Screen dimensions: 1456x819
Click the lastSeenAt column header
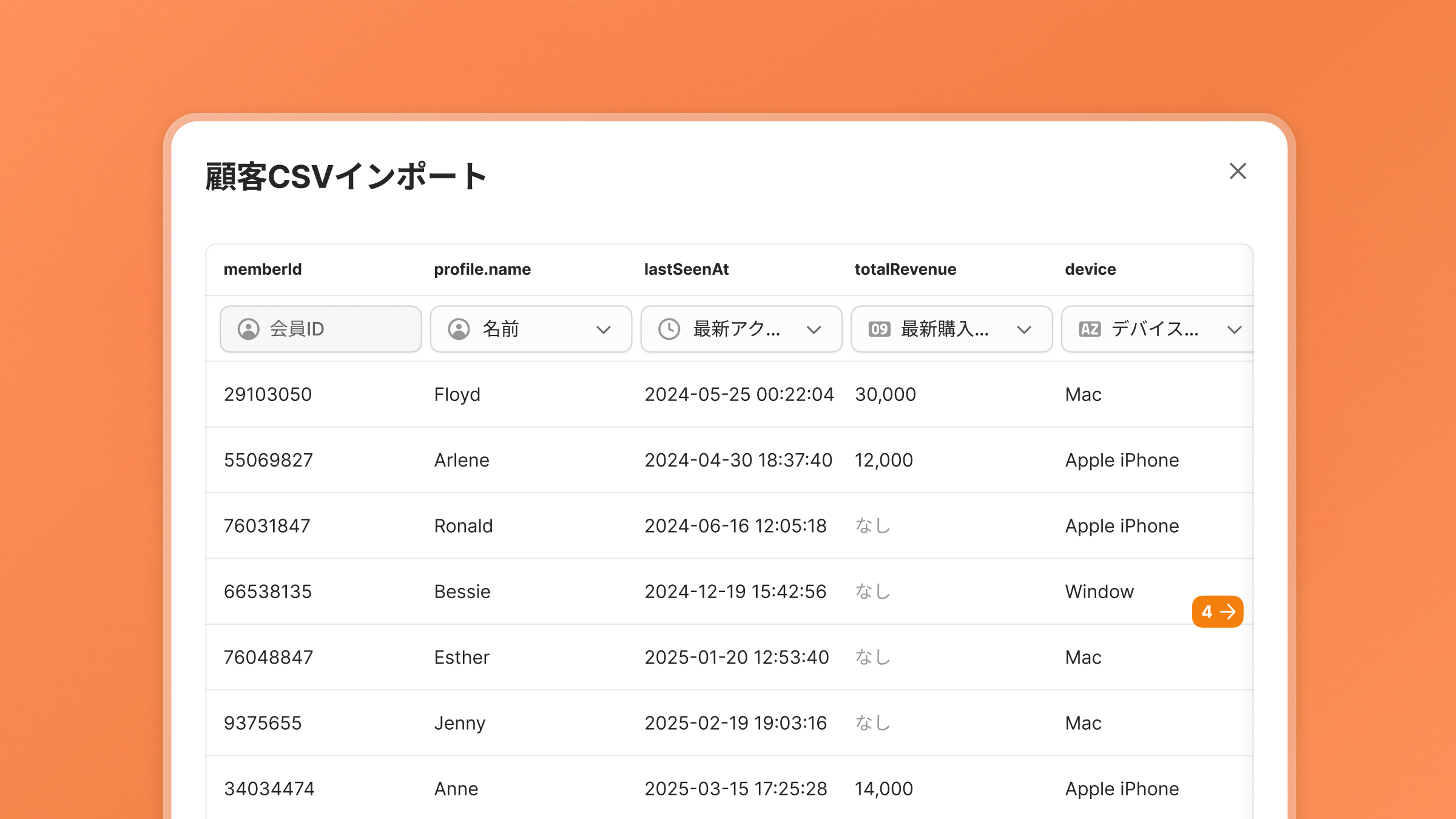(x=686, y=269)
